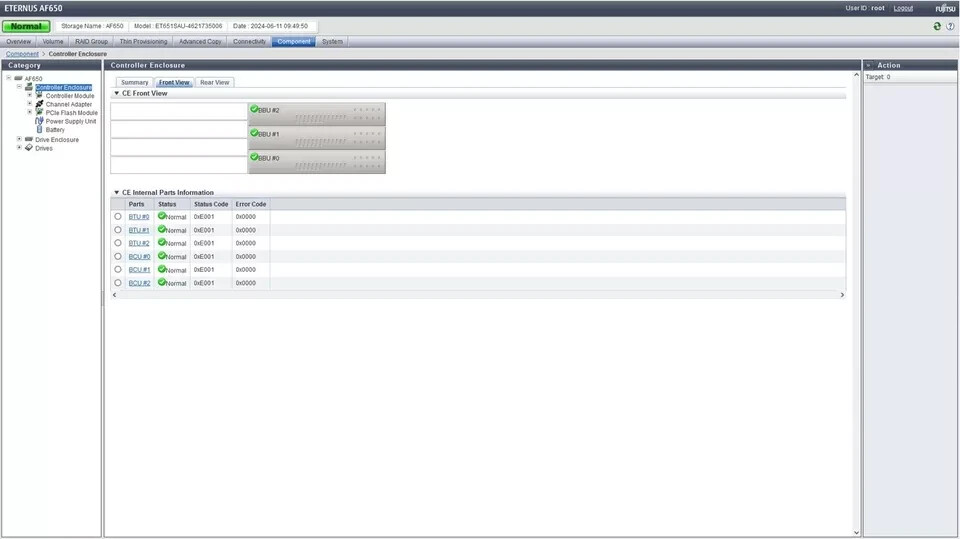This screenshot has width=960, height=539.
Task: Select the BCU #0 radio button
Action: coord(118,256)
